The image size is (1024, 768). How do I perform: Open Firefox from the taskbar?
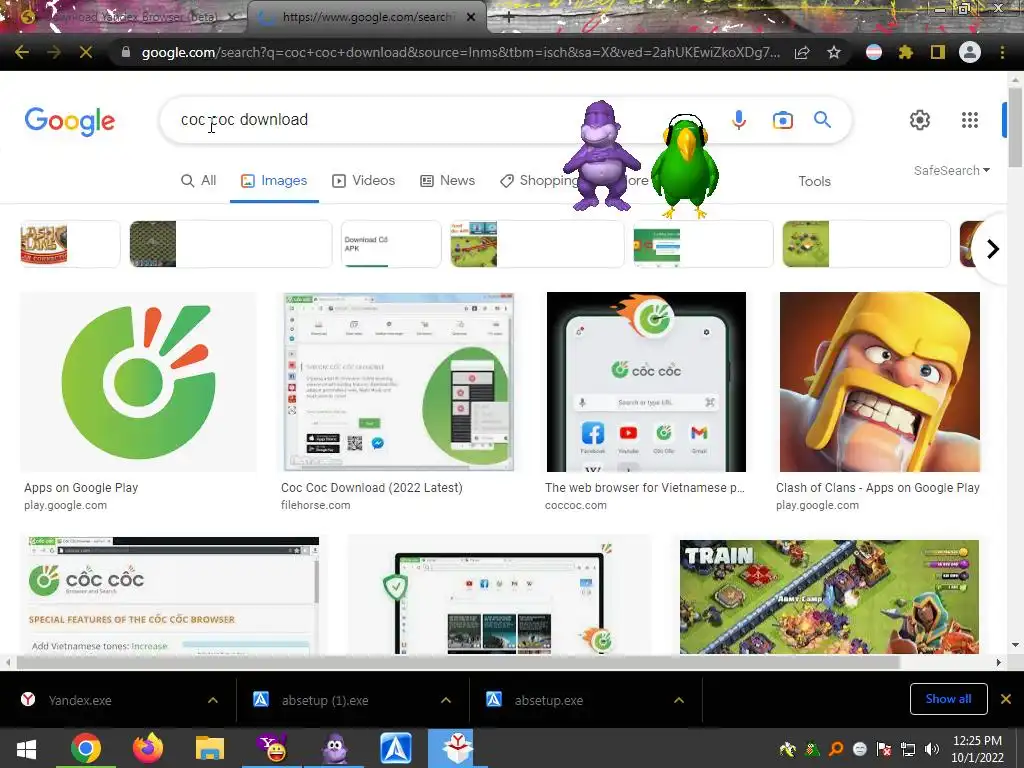[148, 748]
